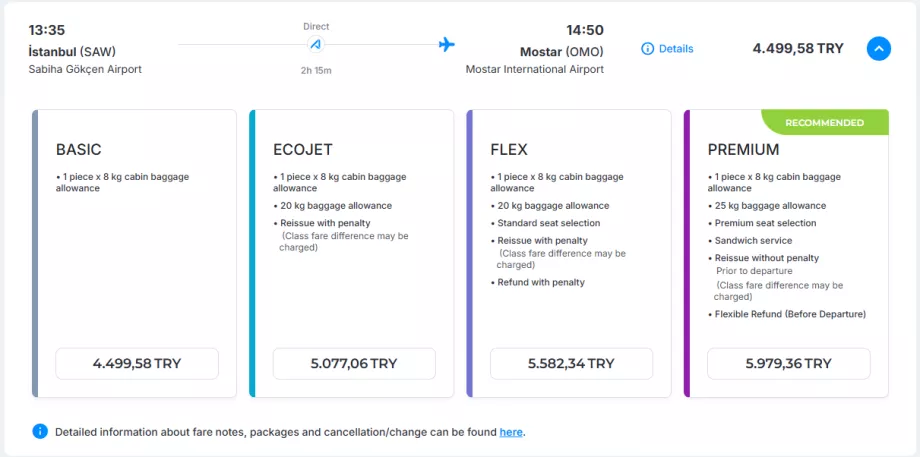Click the BASIC package title
This screenshot has height=457, width=920.
[x=79, y=150]
